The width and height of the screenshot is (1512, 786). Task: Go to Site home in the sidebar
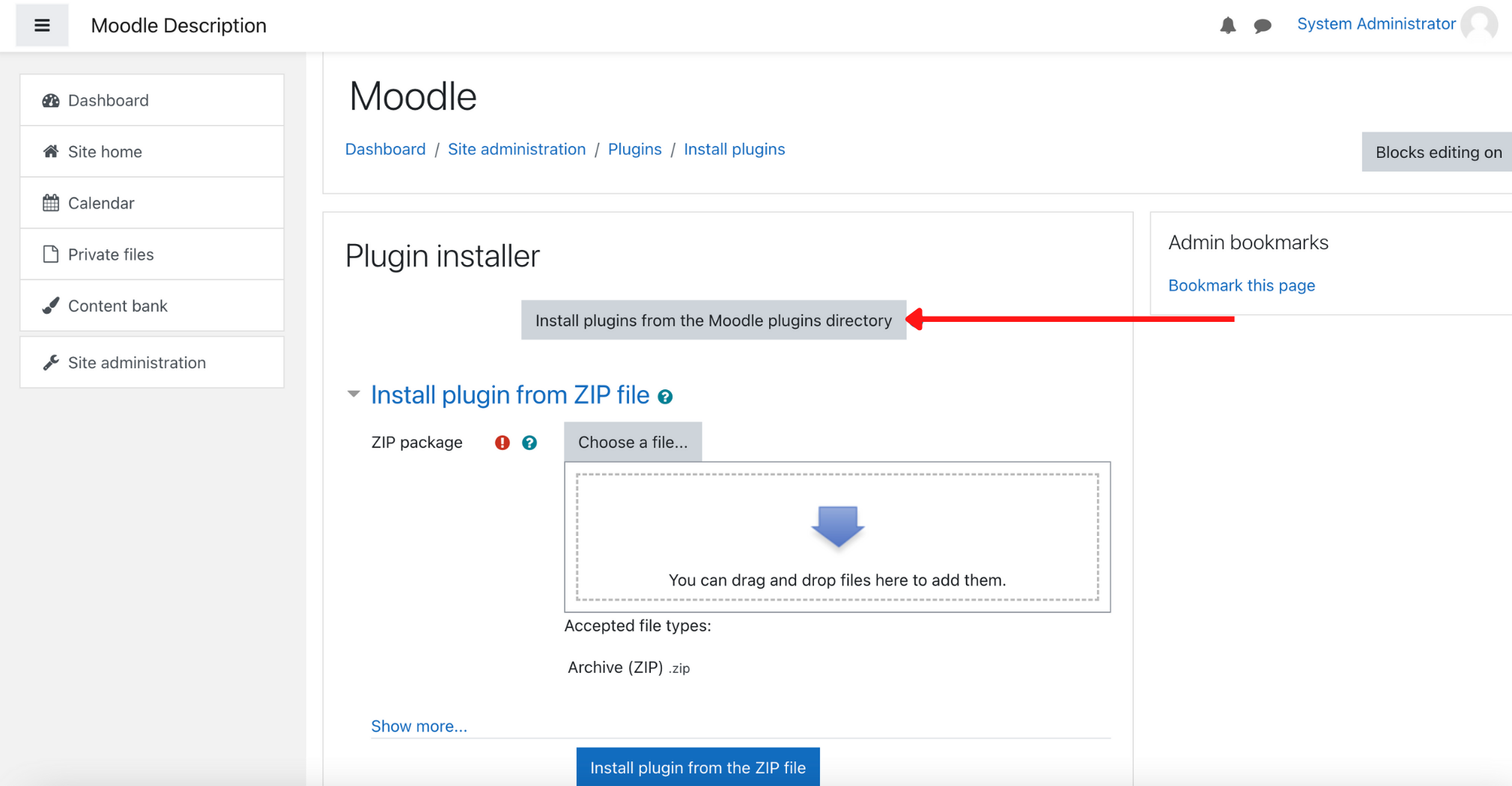152,152
